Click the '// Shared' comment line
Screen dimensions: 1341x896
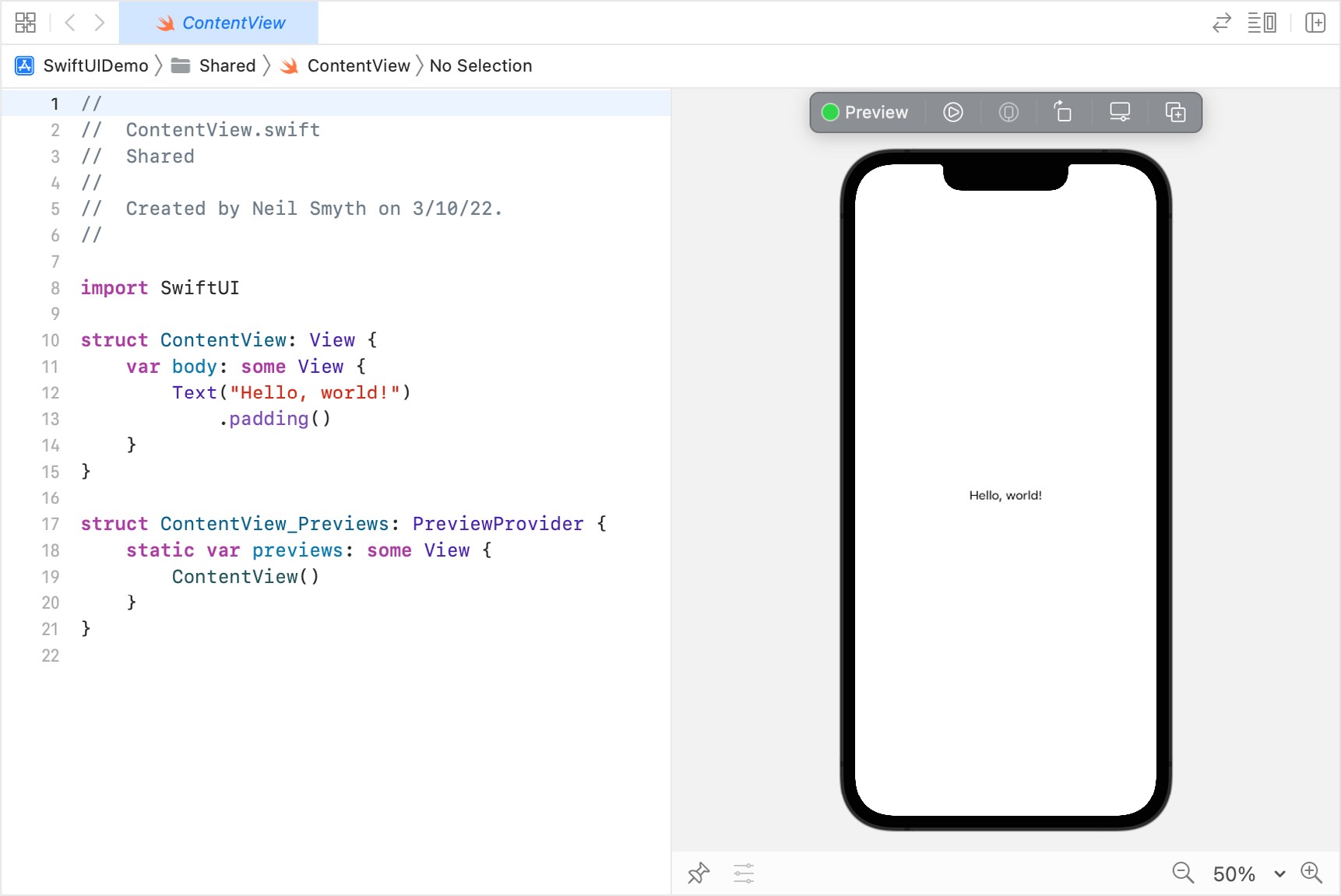(138, 156)
